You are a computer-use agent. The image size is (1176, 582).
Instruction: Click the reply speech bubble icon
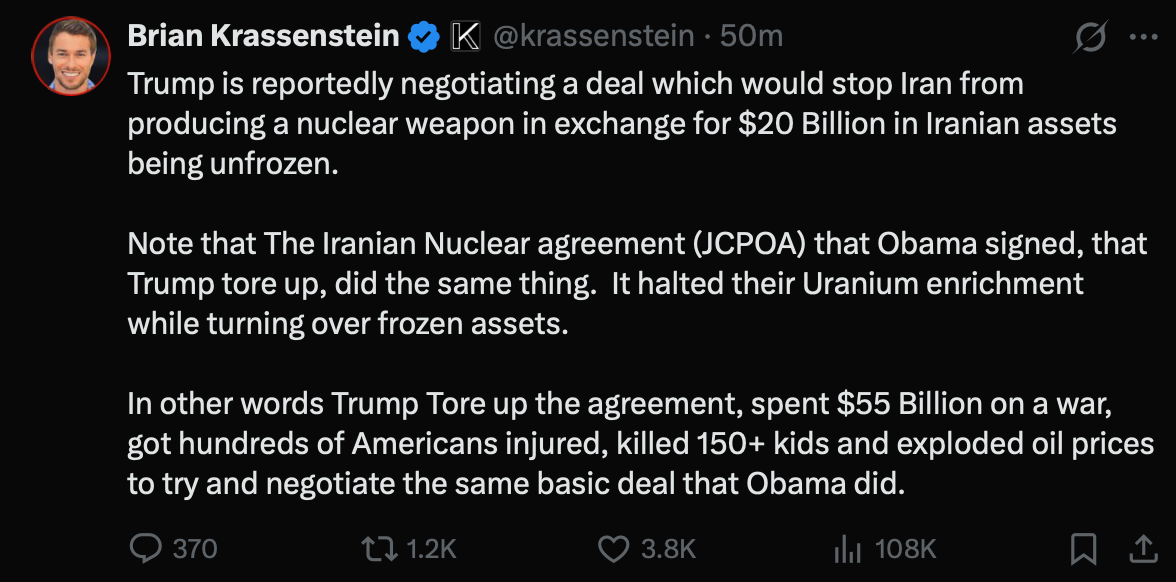tap(146, 548)
